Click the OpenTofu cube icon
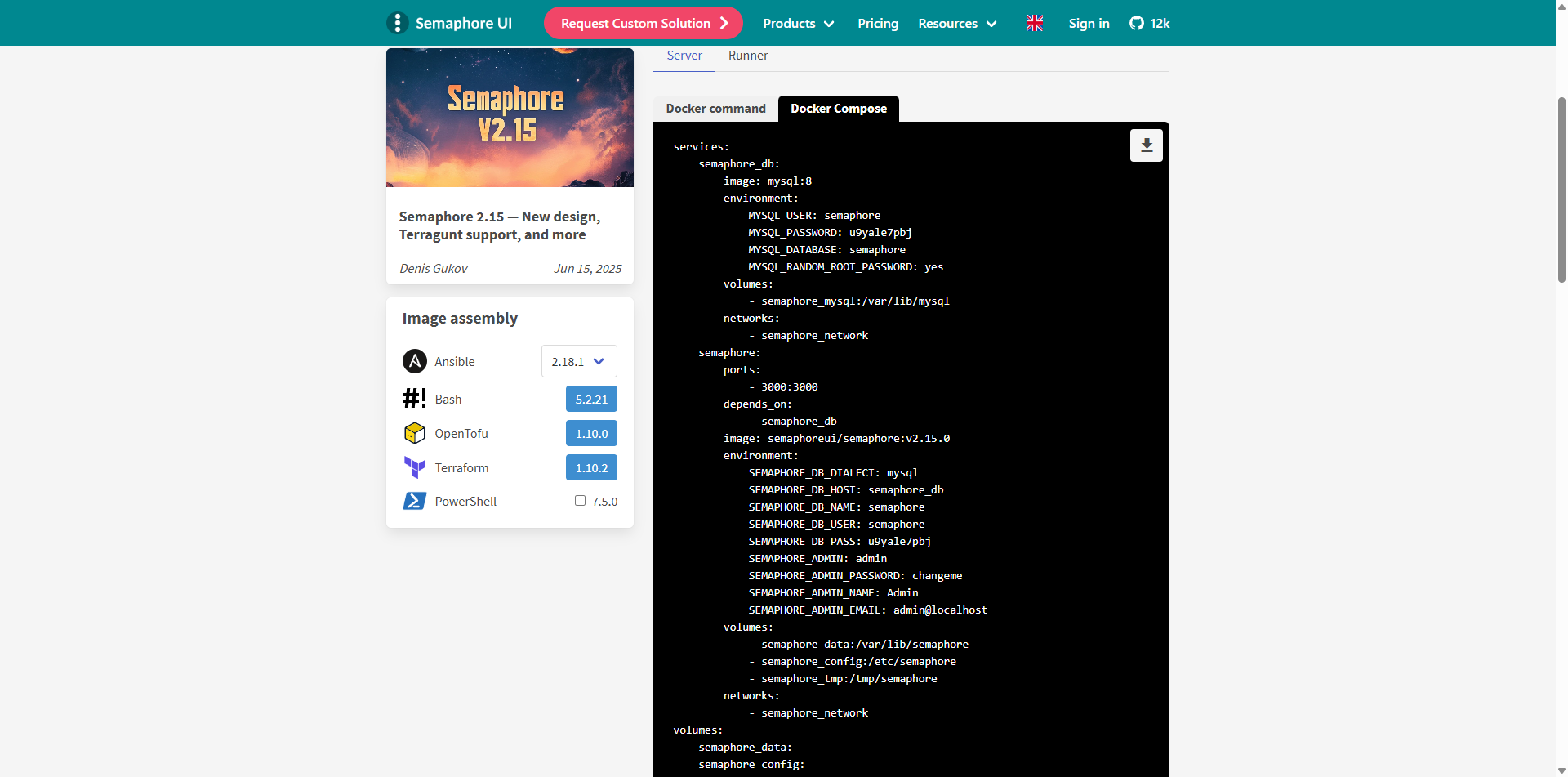This screenshot has height=777, width=1568. click(415, 433)
